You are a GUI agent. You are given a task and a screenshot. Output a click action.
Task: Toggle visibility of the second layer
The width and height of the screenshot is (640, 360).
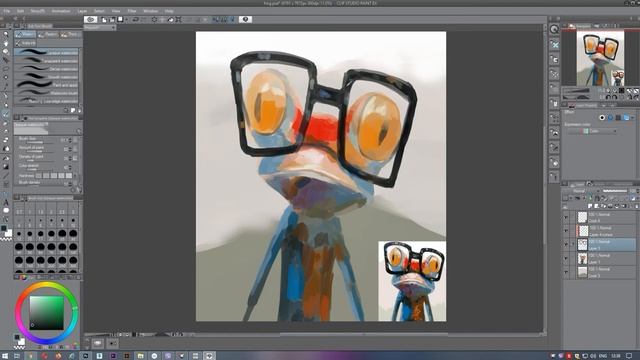(566, 231)
